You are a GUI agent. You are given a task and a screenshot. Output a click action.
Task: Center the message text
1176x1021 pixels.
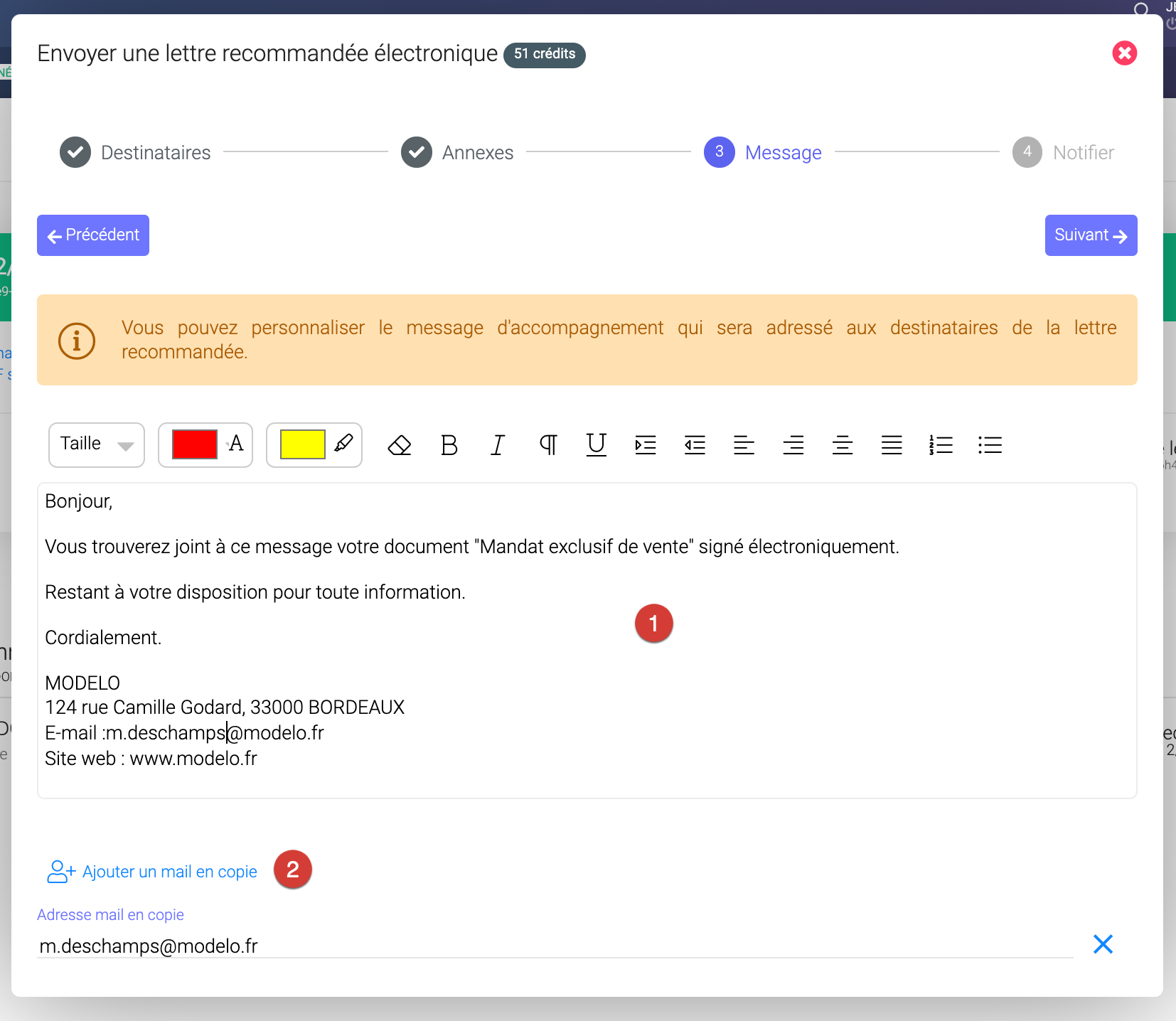point(843,445)
